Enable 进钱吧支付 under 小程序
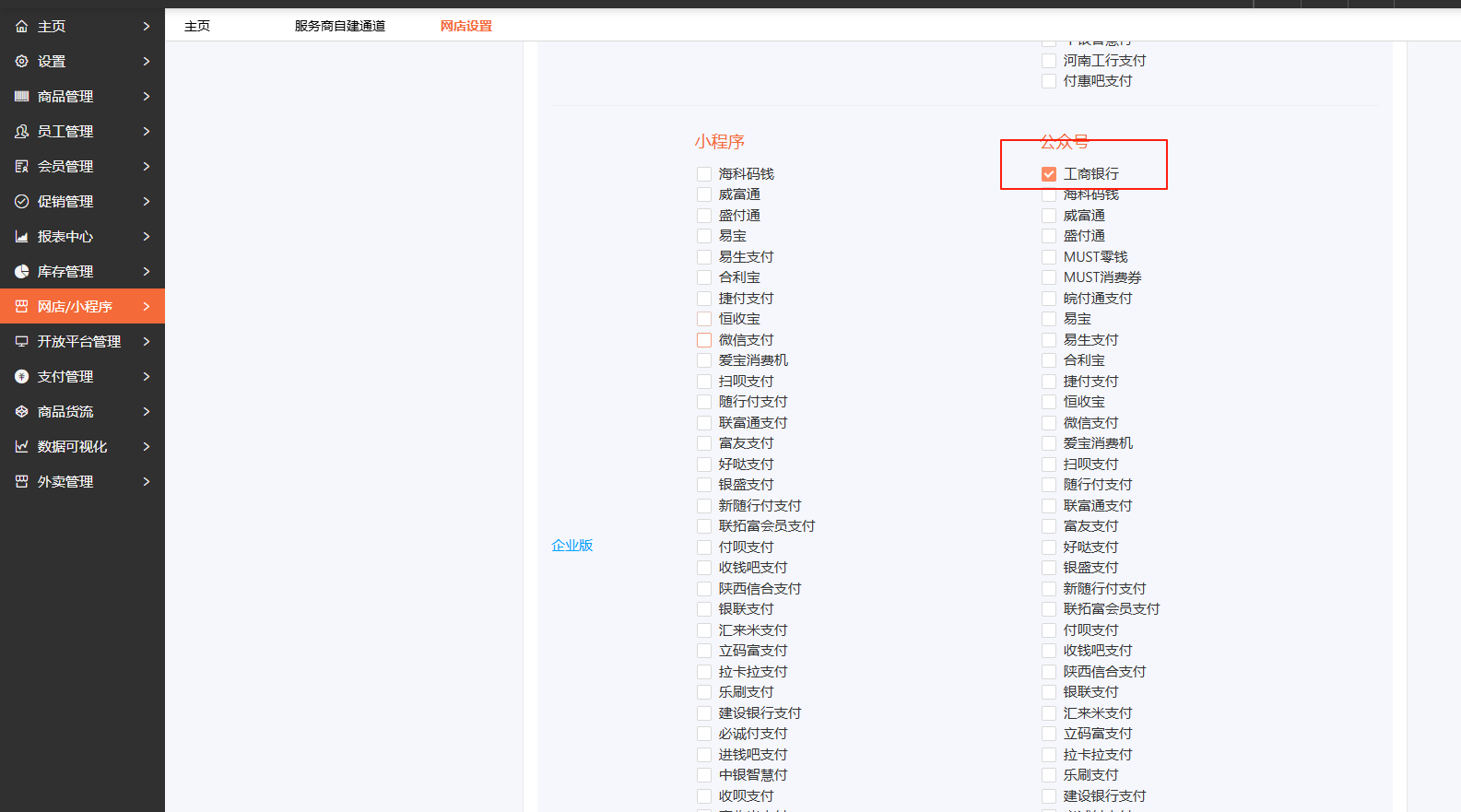 tap(704, 755)
